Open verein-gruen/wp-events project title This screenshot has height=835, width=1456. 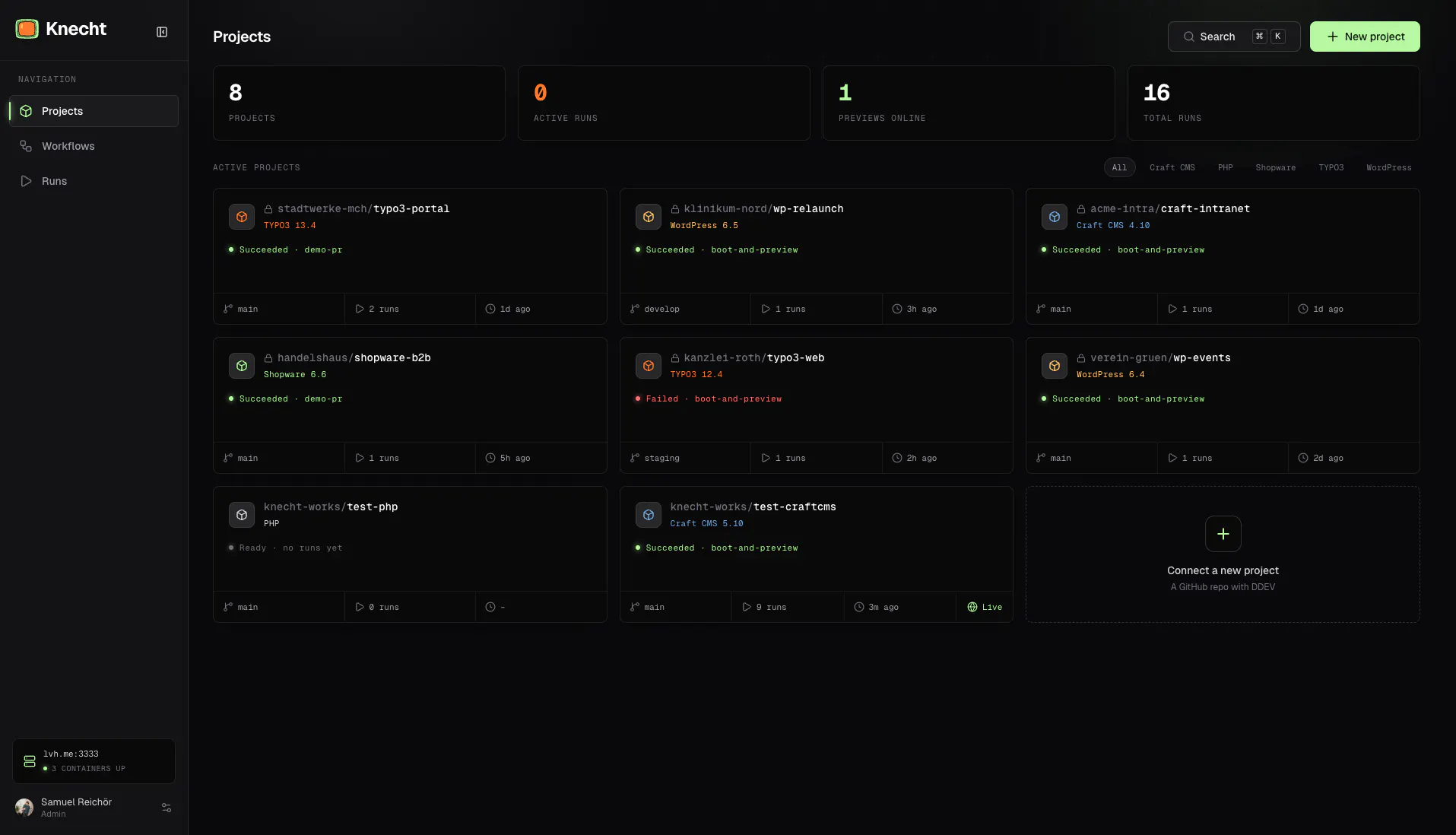pyautogui.click(x=1160, y=357)
